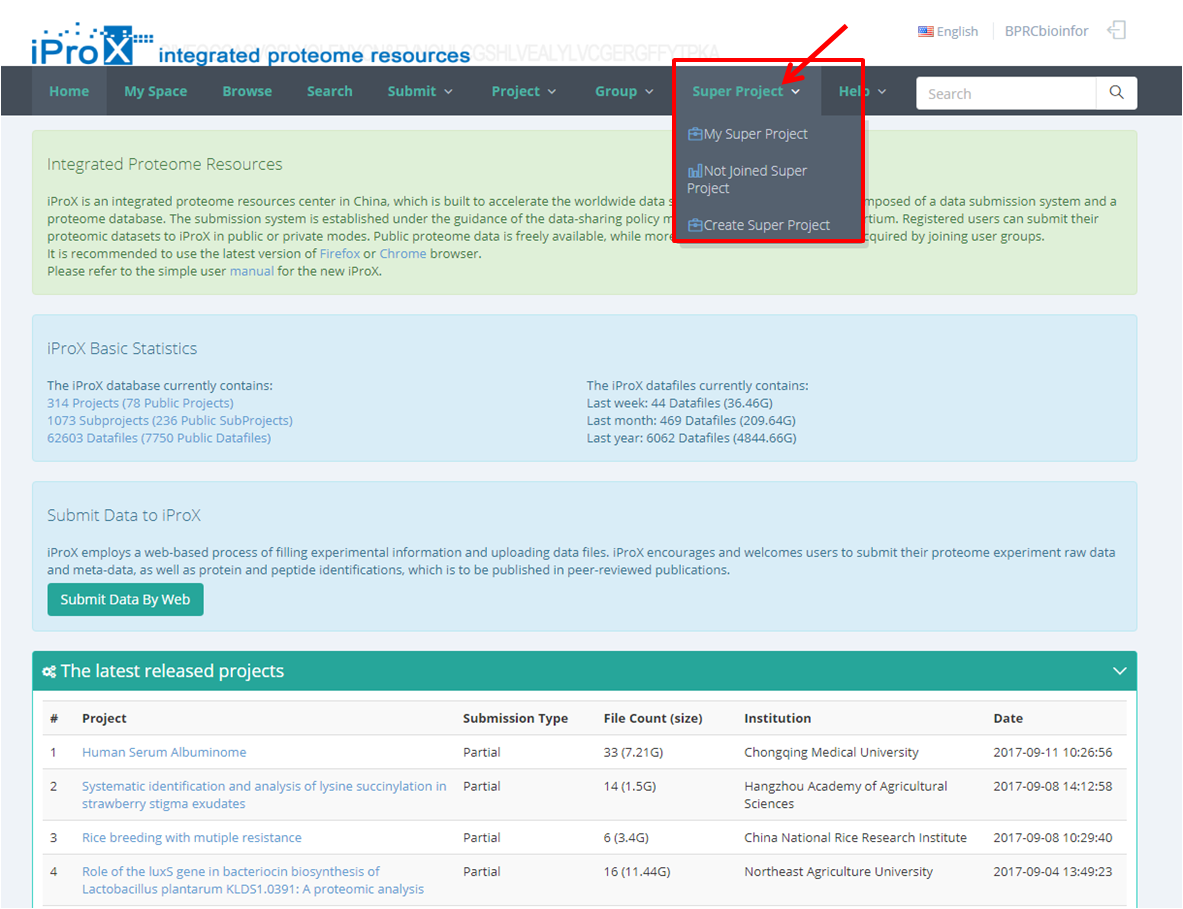Switch language via English link
This screenshot has height=909, width=1183.
[957, 31]
